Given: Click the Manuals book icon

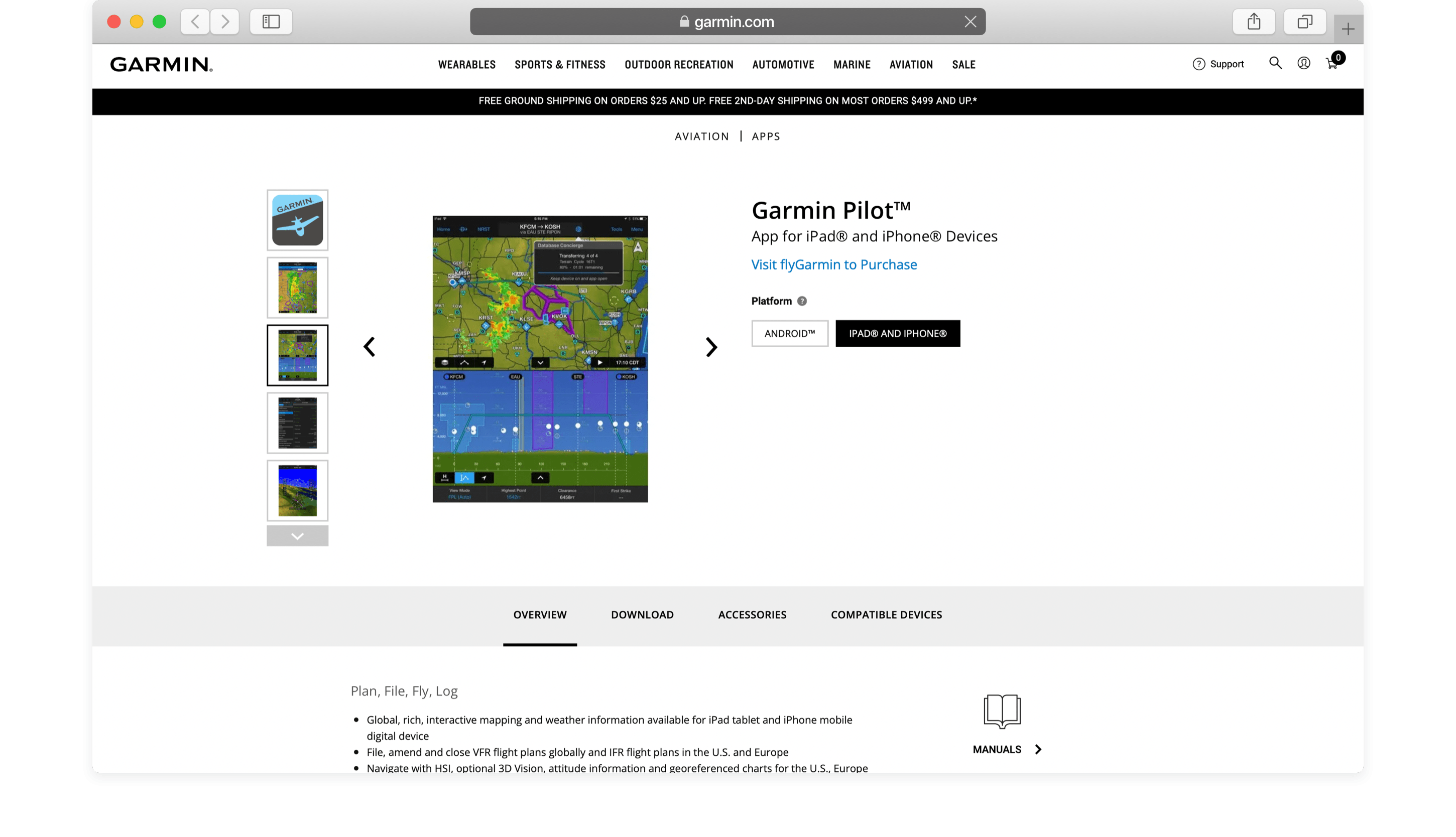Looking at the screenshot, I should (1002, 711).
